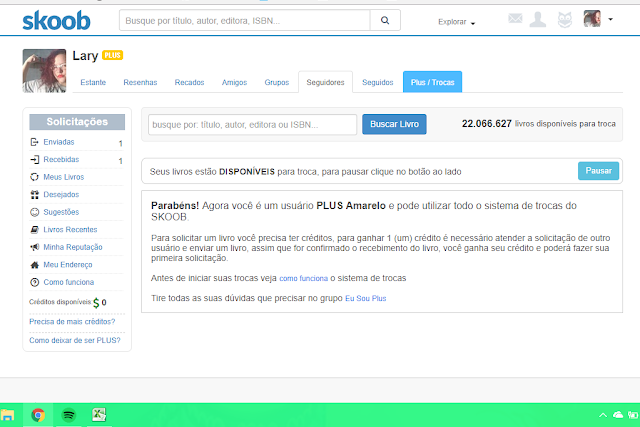Image resolution: width=640 pixels, height=427 pixels.
Task: Open the Recados tab
Action: coord(189,82)
